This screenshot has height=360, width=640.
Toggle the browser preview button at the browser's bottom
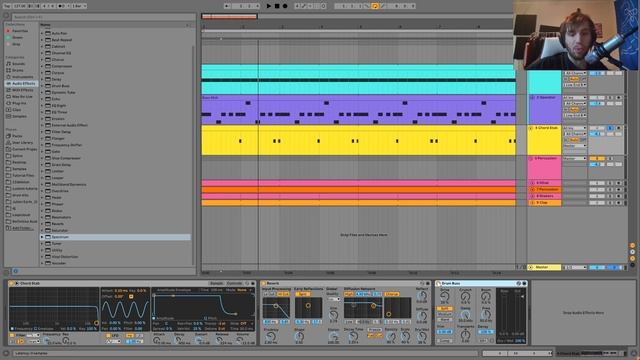point(16,271)
